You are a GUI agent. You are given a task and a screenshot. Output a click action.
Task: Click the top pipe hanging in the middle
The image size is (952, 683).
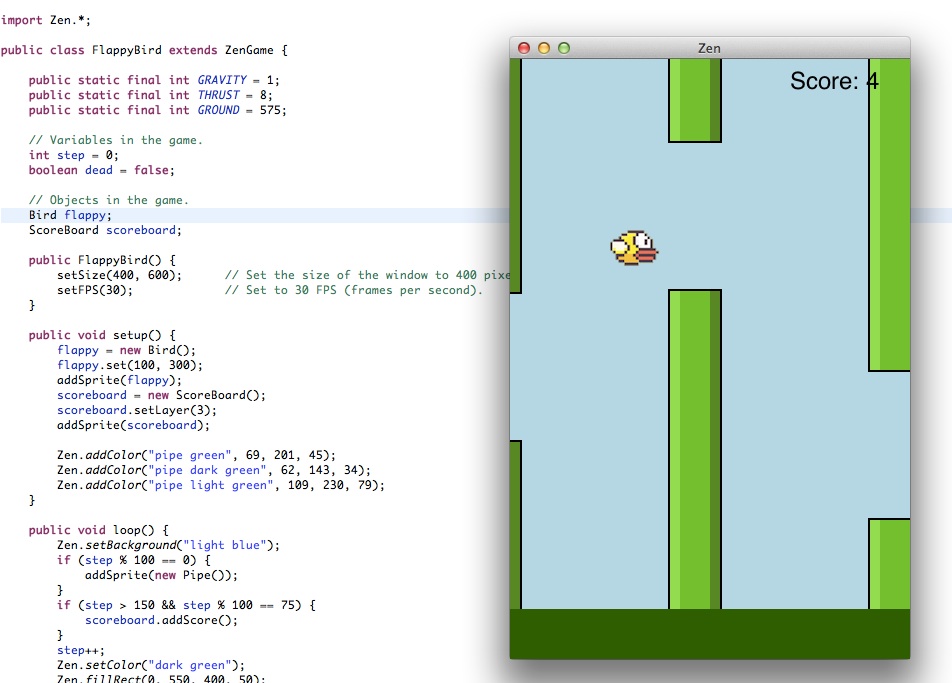695,101
